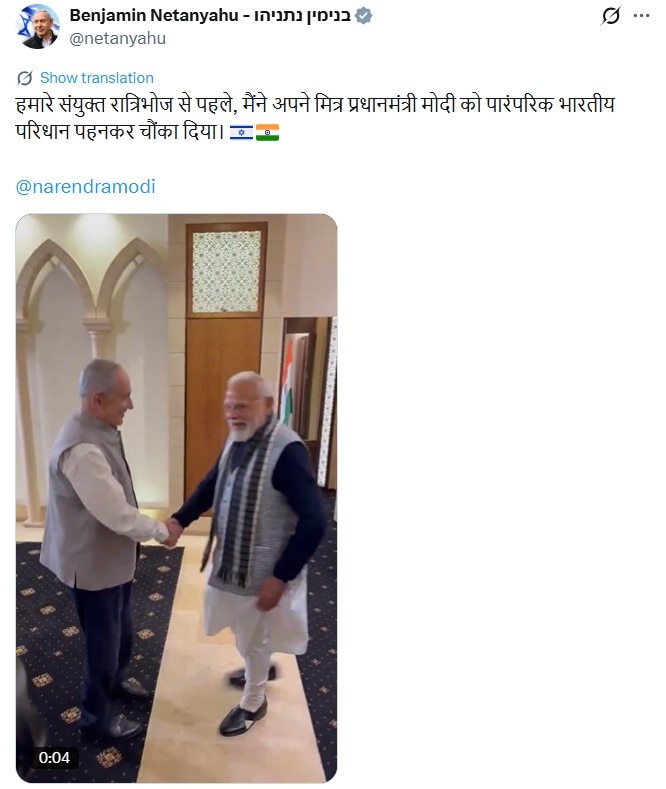Click the first line of Hindi post text

[x=315, y=105]
